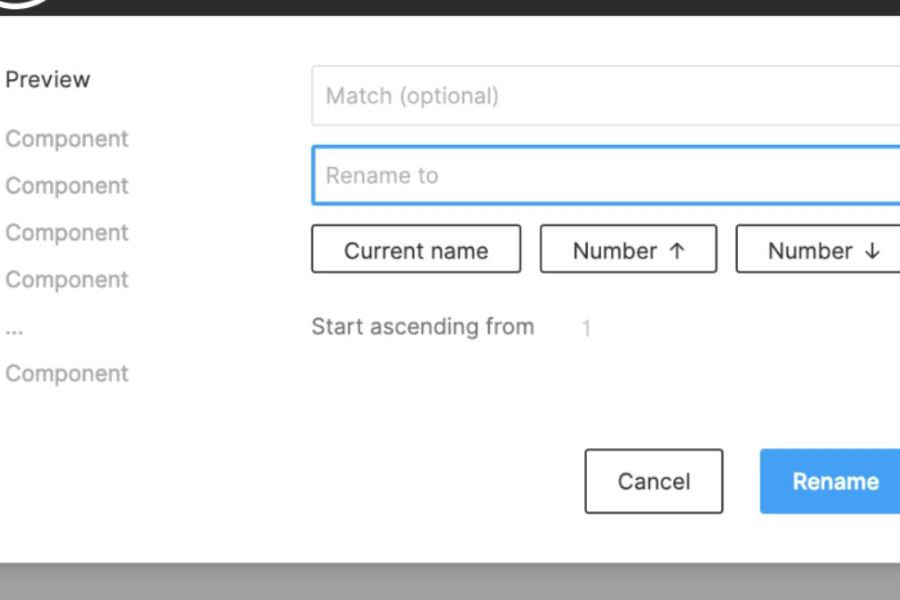Click the ellipsis in the preview list
Viewport: 900px width, 600px height.
click(14, 328)
